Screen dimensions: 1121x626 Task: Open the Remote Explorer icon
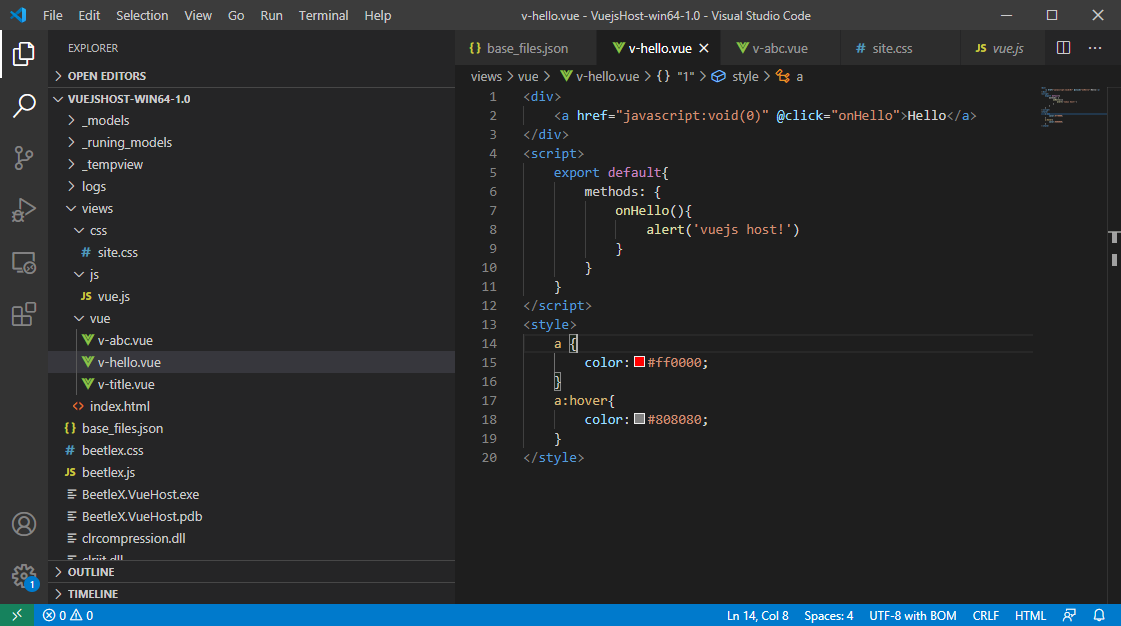[x=24, y=262]
